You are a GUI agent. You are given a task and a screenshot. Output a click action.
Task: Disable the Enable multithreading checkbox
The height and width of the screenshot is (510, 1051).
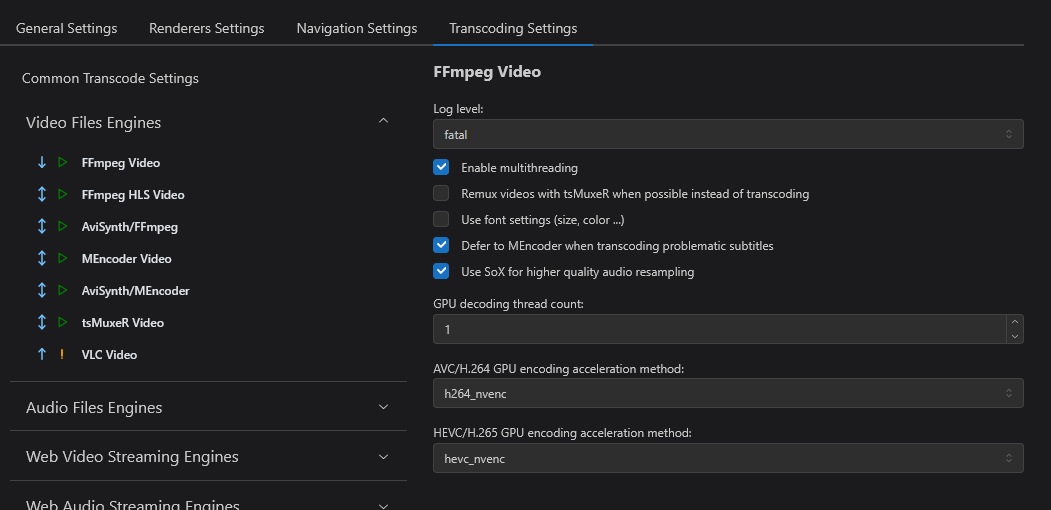tap(441, 167)
